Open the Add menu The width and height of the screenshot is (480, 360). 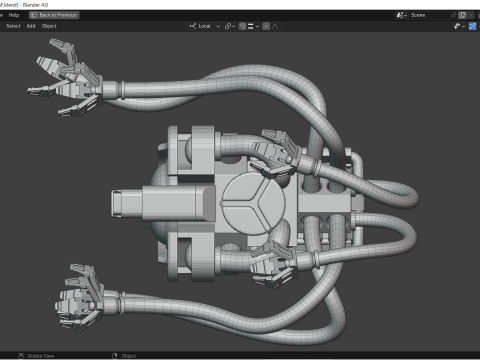click(x=31, y=26)
